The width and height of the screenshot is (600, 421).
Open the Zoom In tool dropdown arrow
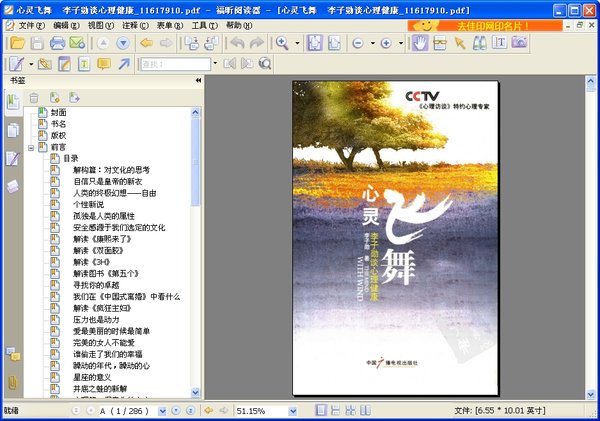click(x=297, y=43)
